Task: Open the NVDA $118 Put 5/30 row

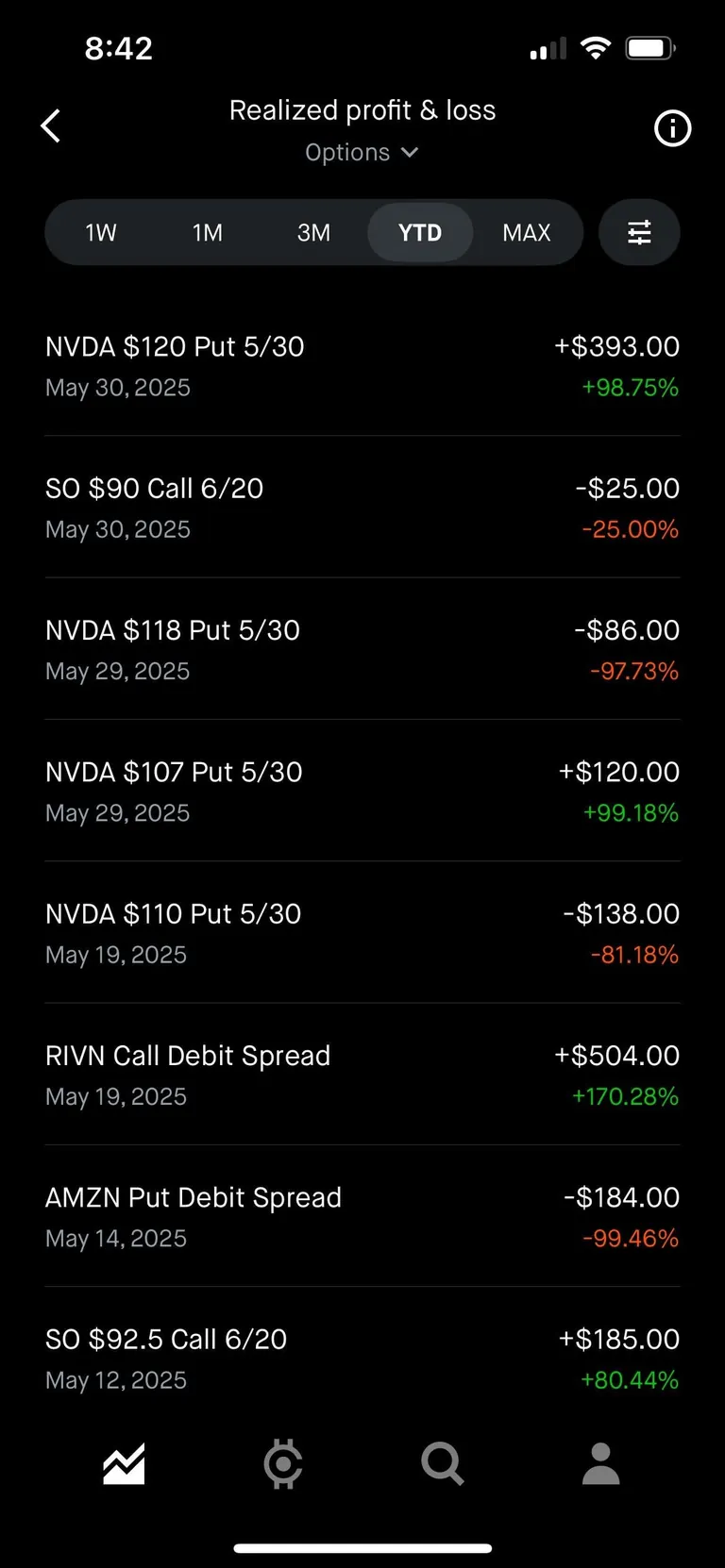Action: point(362,649)
